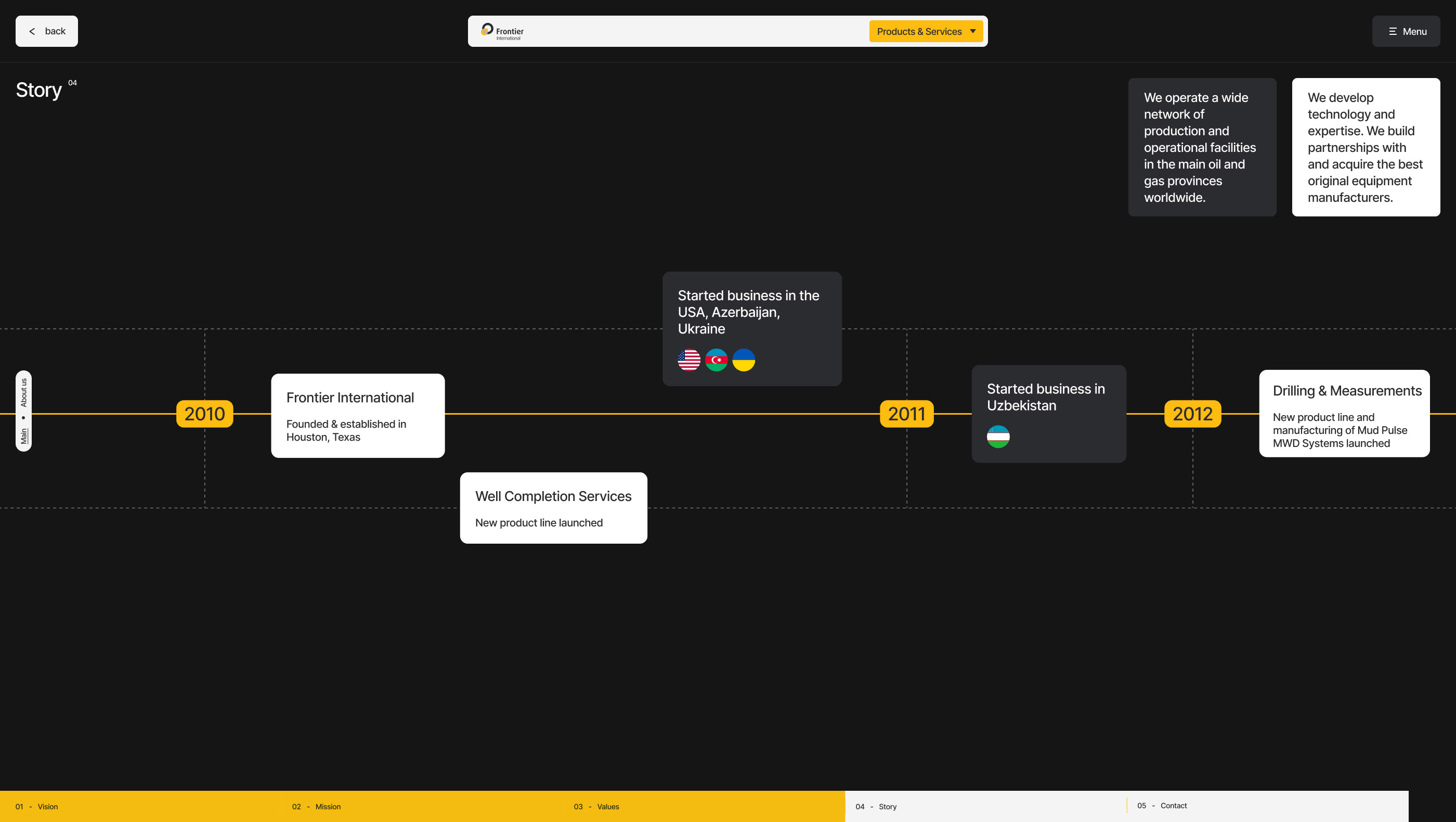Click the Frontier International logo
Screen dimensions: 1456x822
click(502, 31)
